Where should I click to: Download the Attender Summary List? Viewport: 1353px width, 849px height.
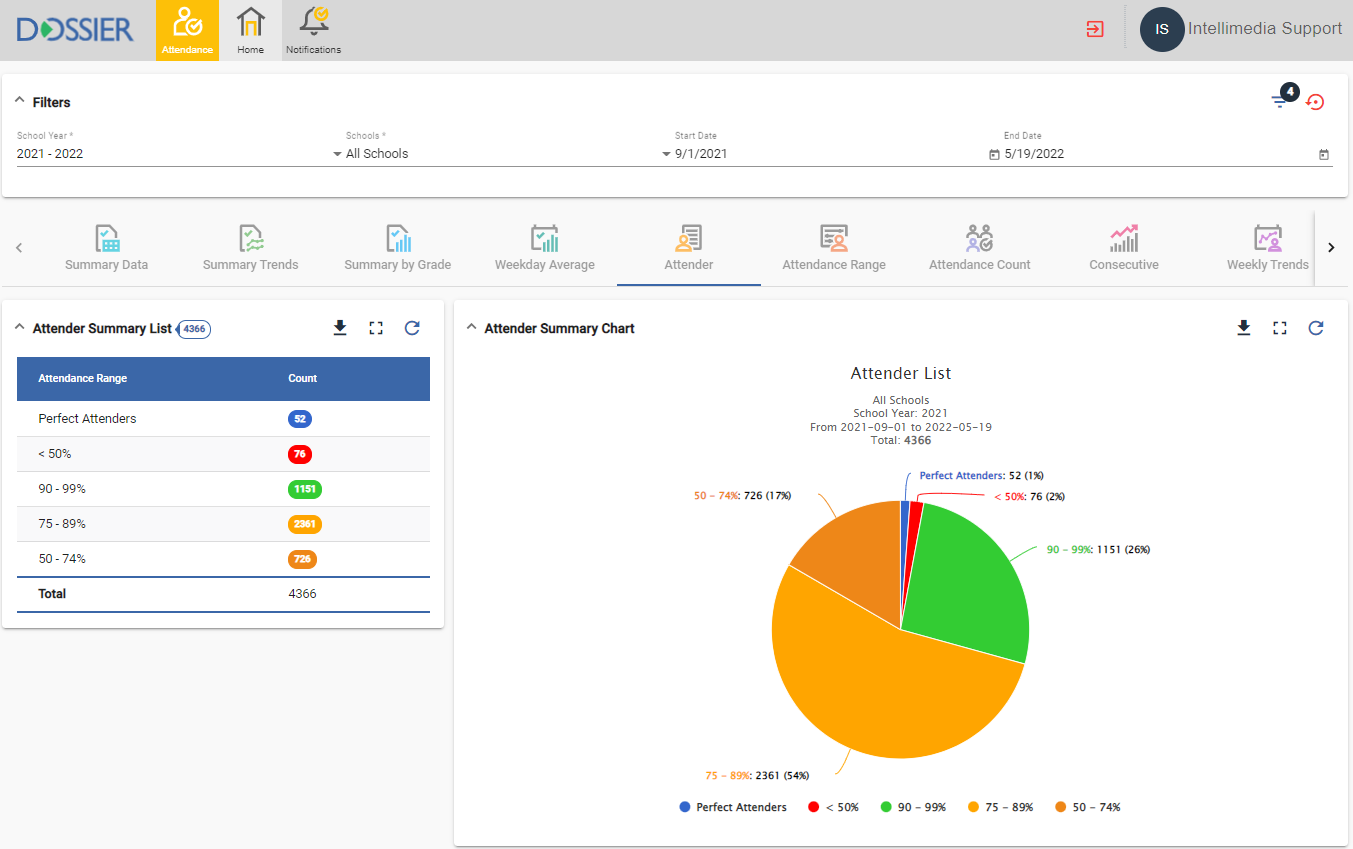[x=340, y=328]
